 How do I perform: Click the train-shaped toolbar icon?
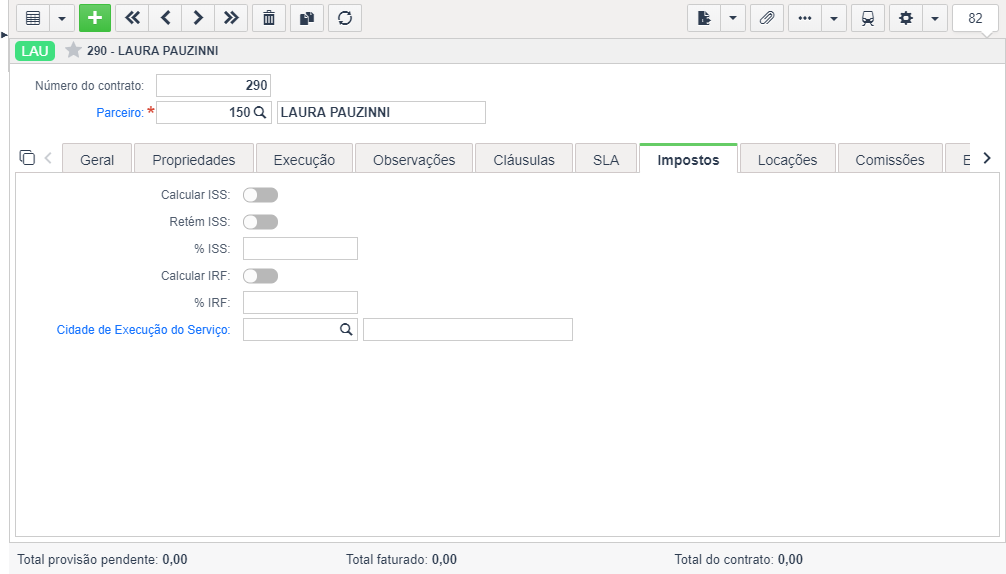pyautogui.click(x=868, y=18)
